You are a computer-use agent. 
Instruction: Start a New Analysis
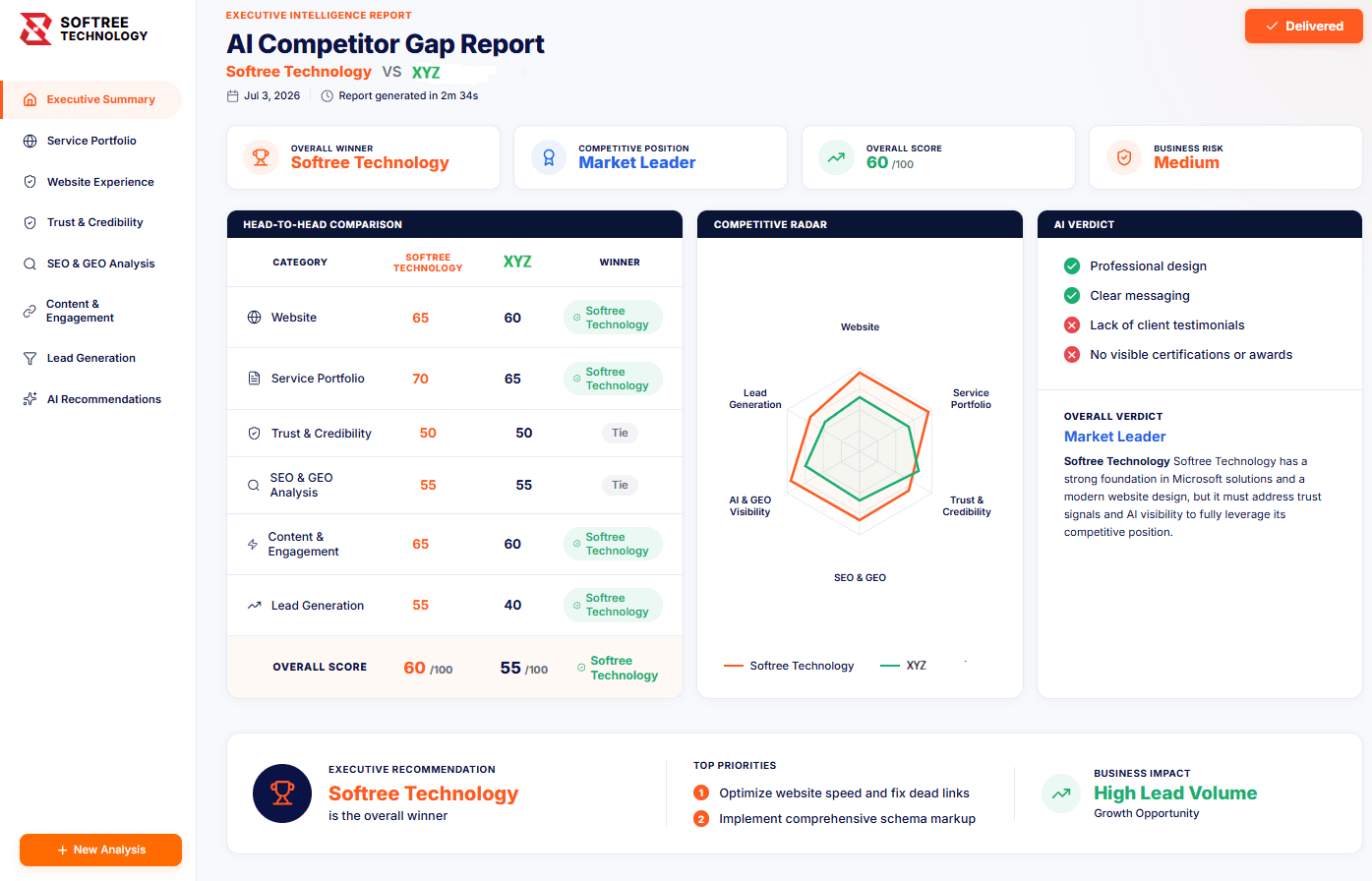(x=100, y=850)
